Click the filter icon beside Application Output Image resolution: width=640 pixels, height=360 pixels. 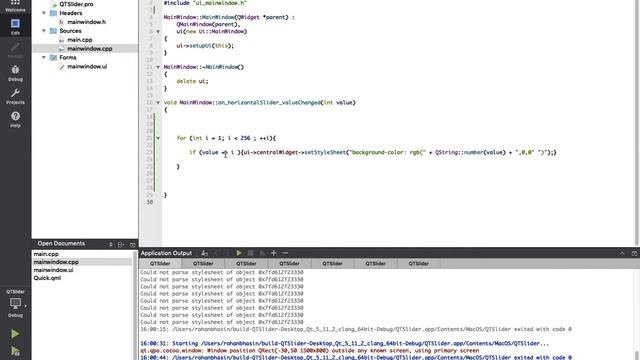(x=204, y=253)
